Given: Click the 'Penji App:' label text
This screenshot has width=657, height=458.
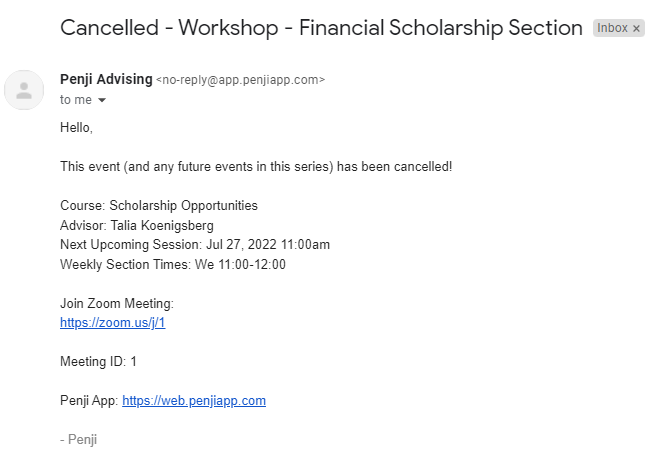Looking at the screenshot, I should [89, 401].
